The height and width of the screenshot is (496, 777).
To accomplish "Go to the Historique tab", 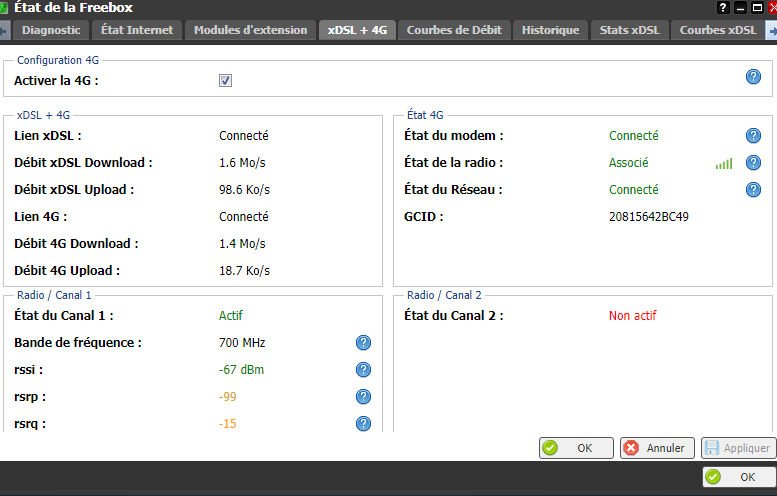I will [550, 30].
